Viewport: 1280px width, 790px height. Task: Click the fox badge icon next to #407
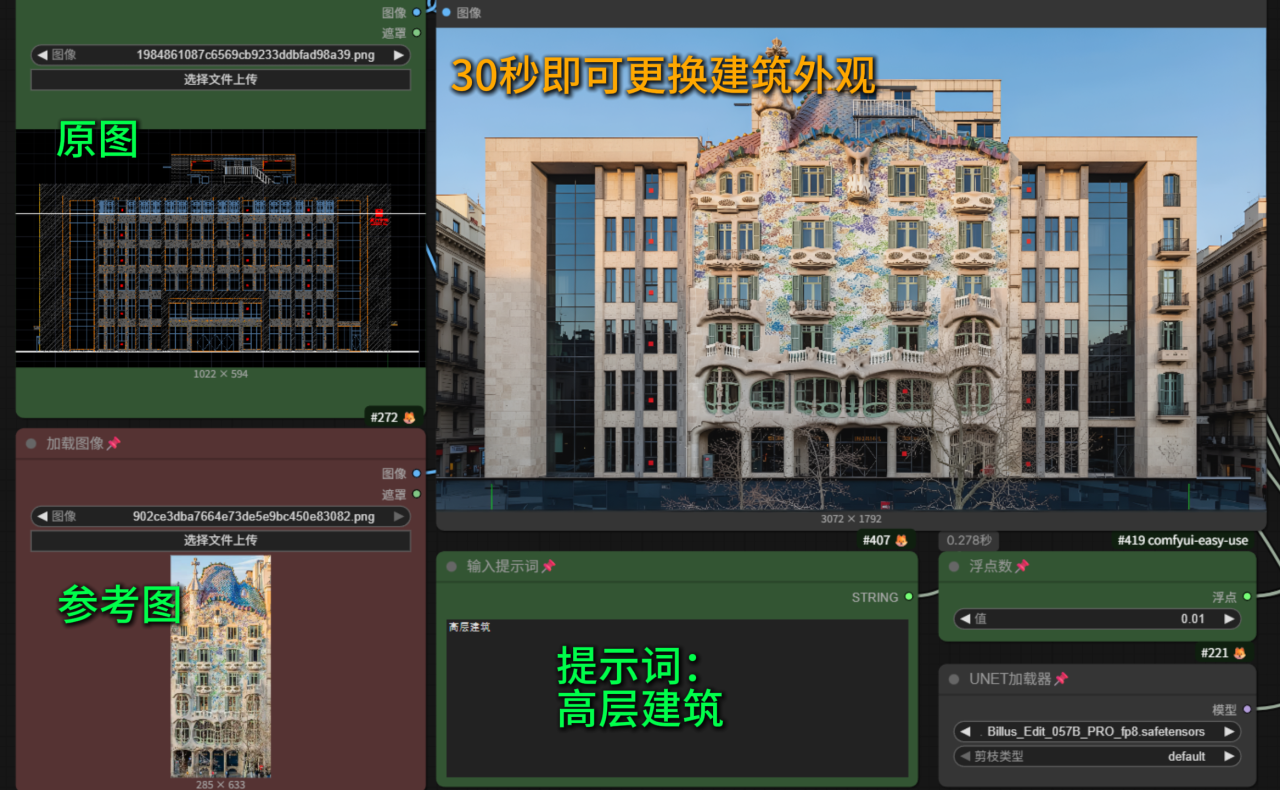click(x=901, y=540)
